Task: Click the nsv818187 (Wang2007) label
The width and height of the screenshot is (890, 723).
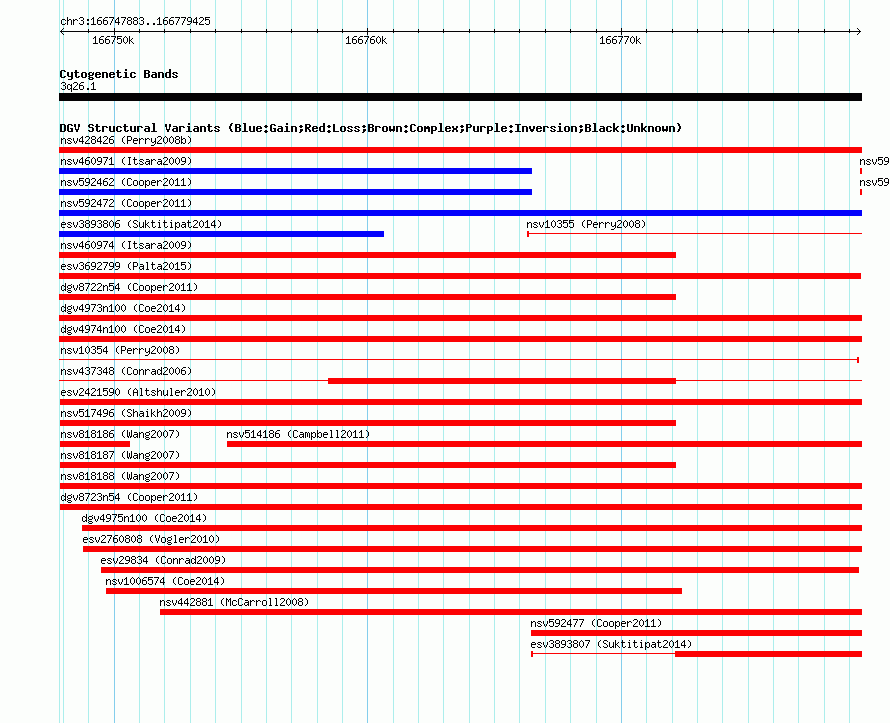Action: [x=120, y=455]
